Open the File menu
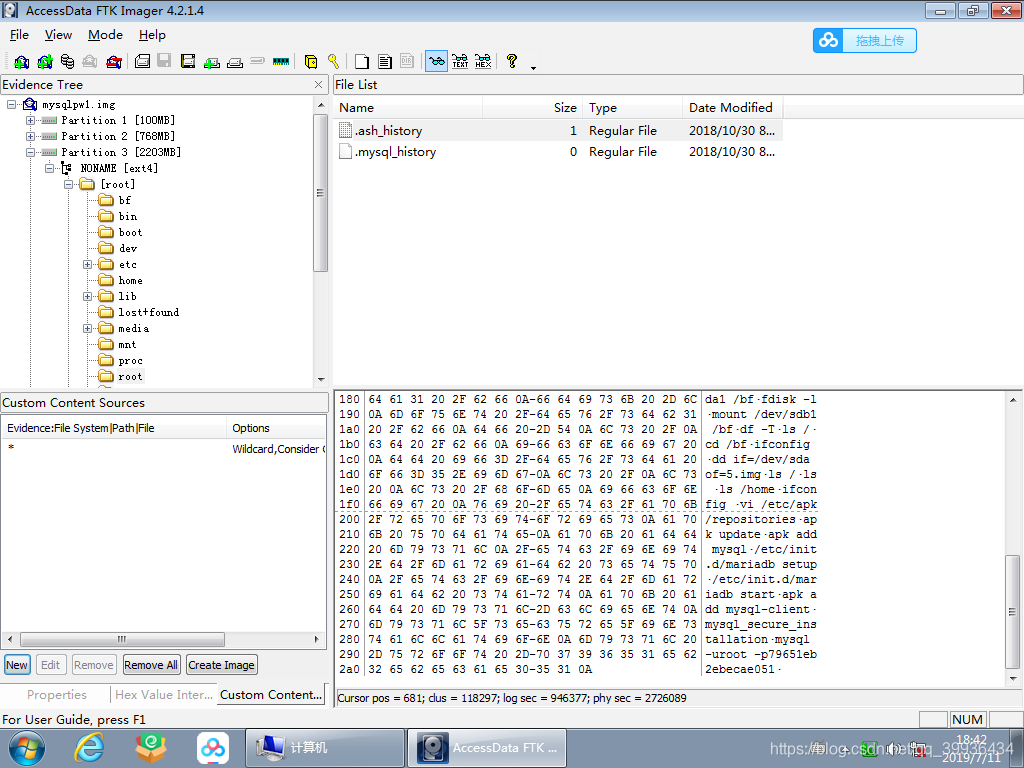Viewport: 1024px width, 768px height. point(19,35)
